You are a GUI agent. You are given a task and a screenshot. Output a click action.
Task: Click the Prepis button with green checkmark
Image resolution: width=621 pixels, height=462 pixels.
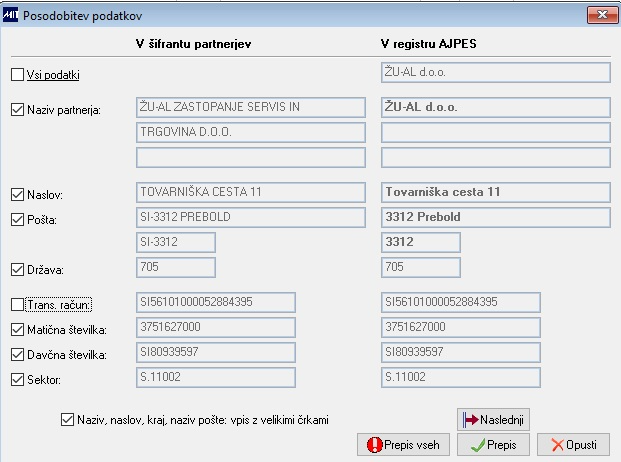(x=493, y=445)
